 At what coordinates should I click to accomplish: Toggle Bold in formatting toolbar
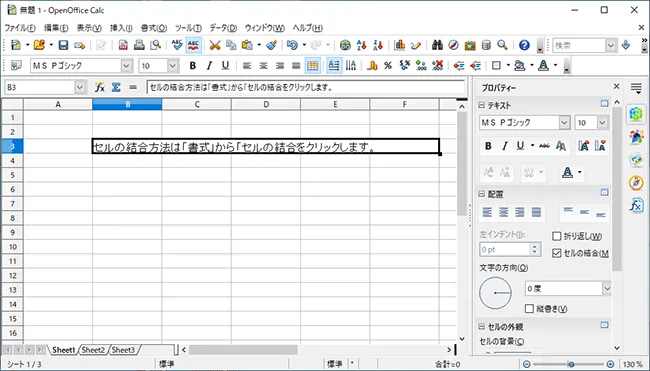tap(192, 65)
